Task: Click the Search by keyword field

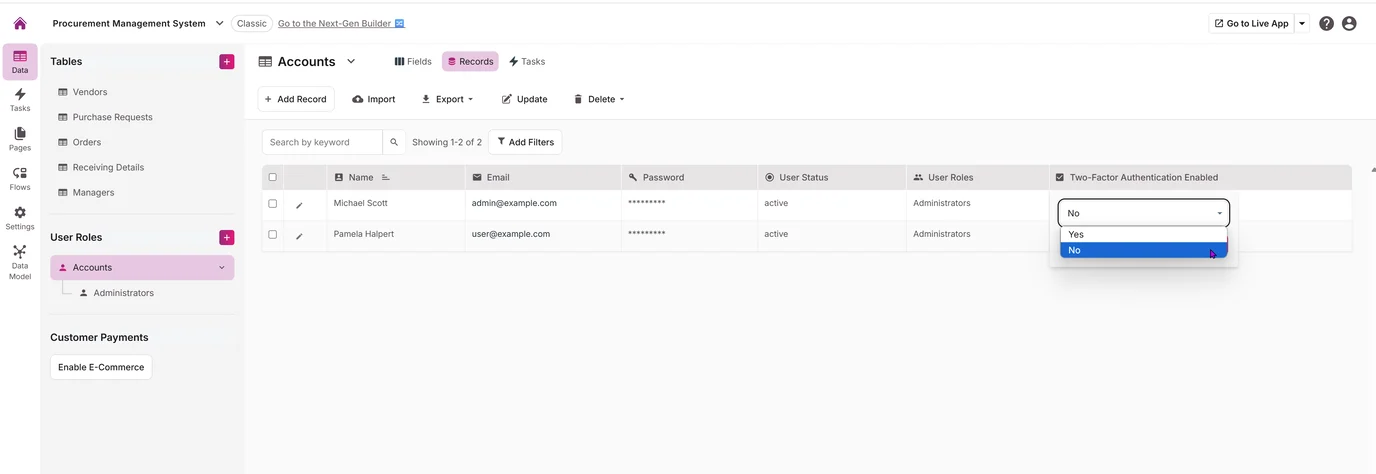Action: tap(322, 142)
